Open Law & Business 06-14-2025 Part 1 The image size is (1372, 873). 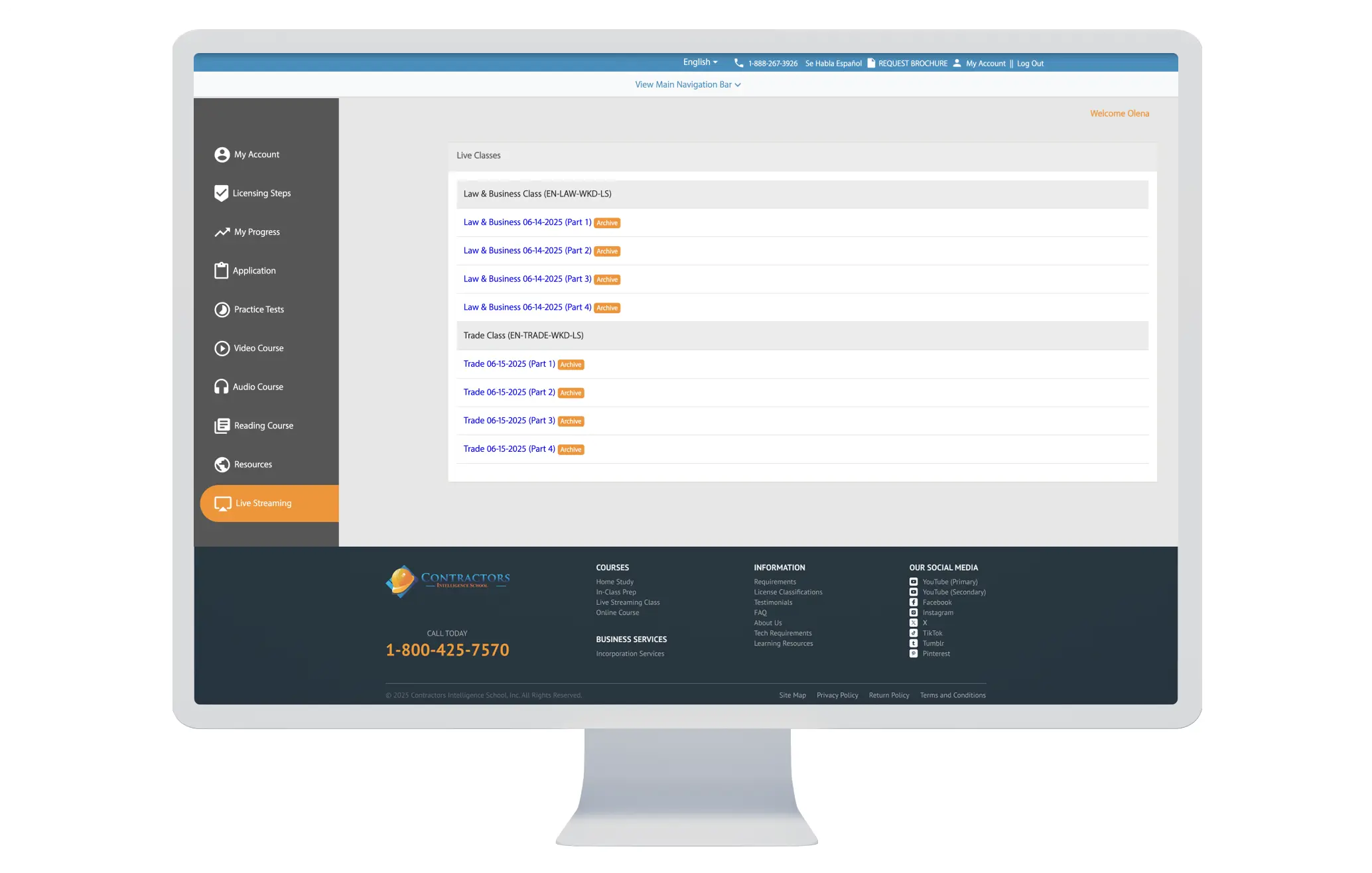[x=527, y=222]
